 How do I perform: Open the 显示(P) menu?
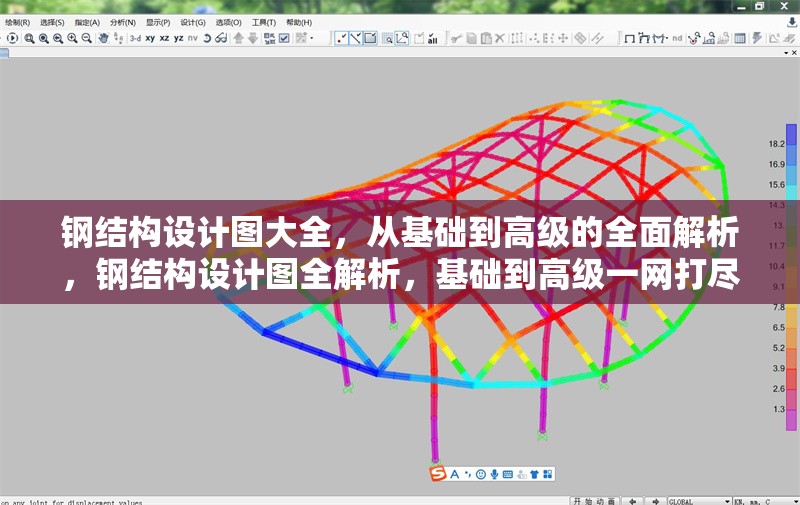(158, 22)
